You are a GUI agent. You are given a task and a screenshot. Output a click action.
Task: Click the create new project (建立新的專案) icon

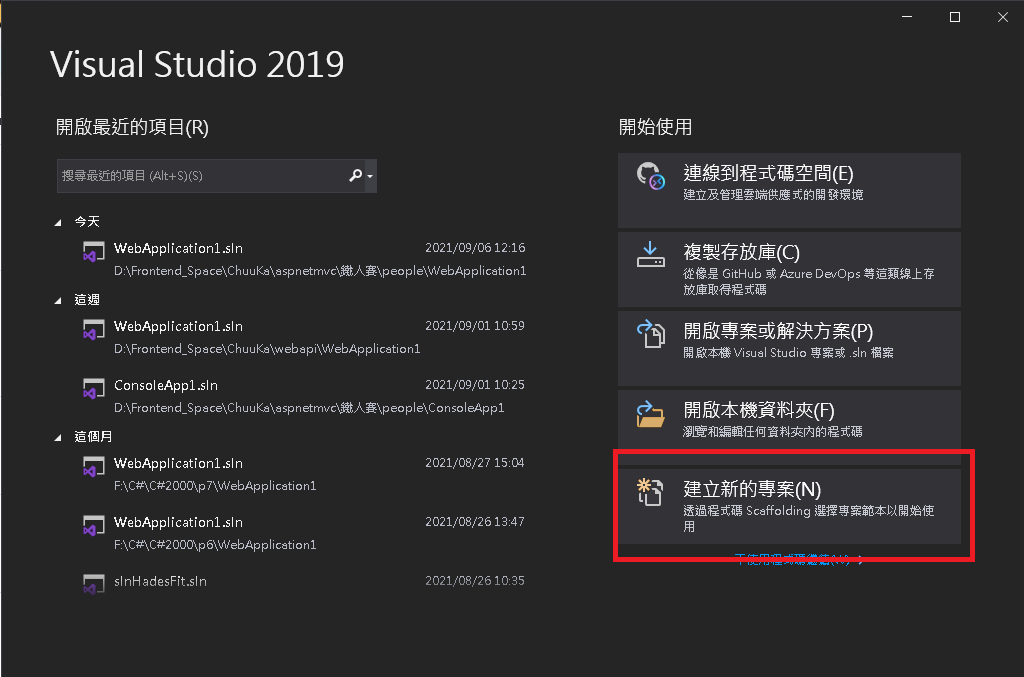[650, 492]
